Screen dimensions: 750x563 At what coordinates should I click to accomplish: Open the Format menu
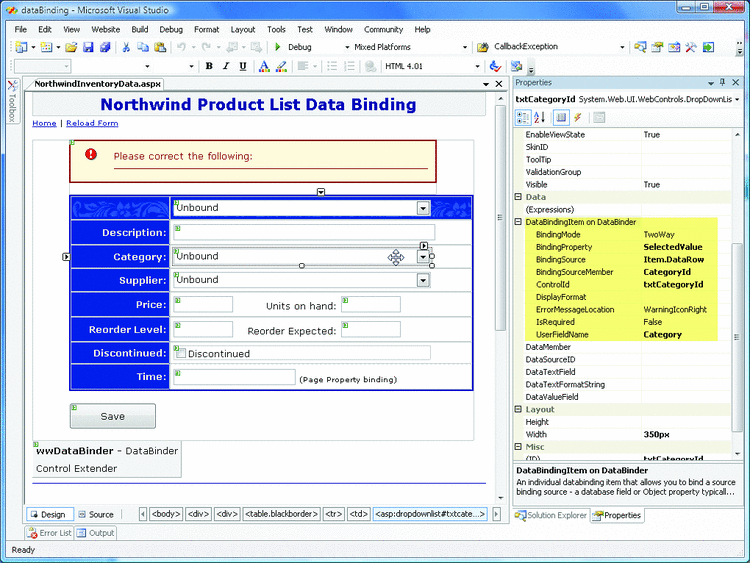[206, 30]
